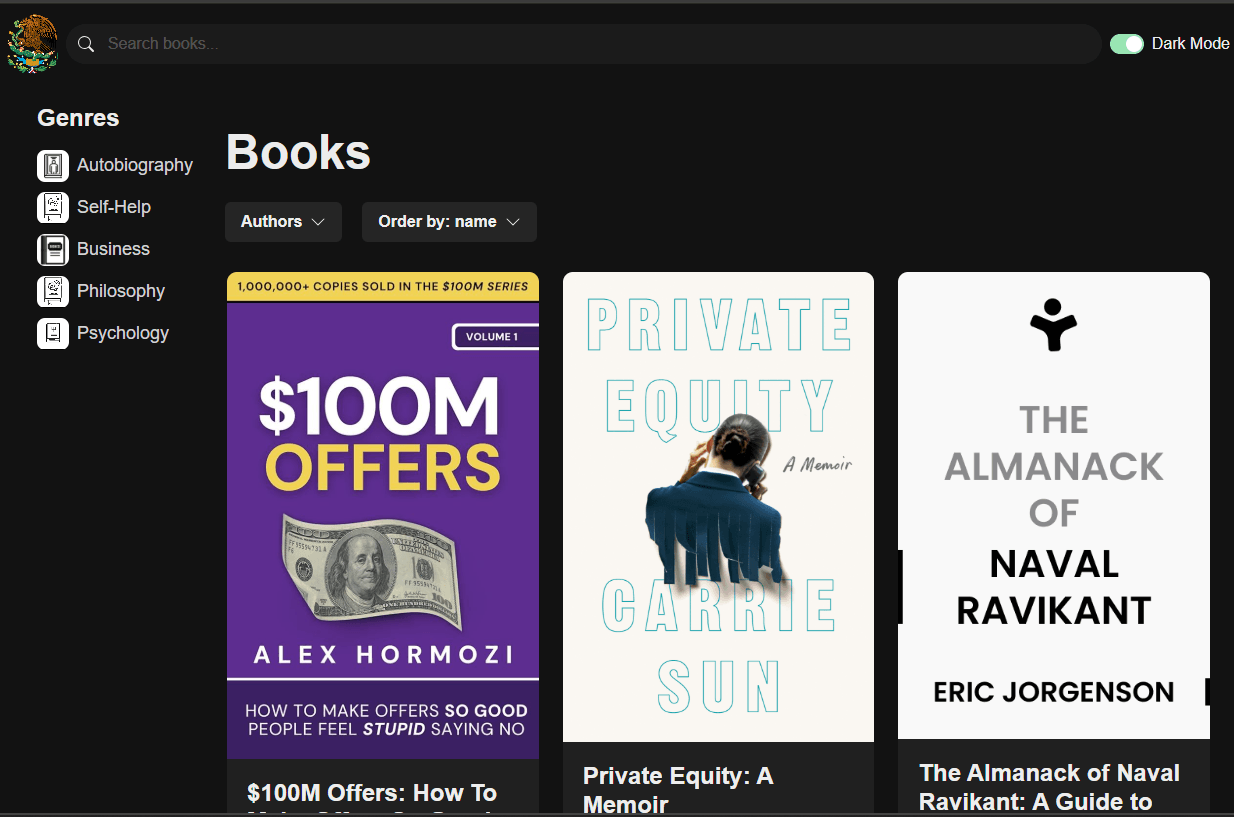The height and width of the screenshot is (817, 1234).
Task: Open the Philosophy genre label
Action: point(121,291)
